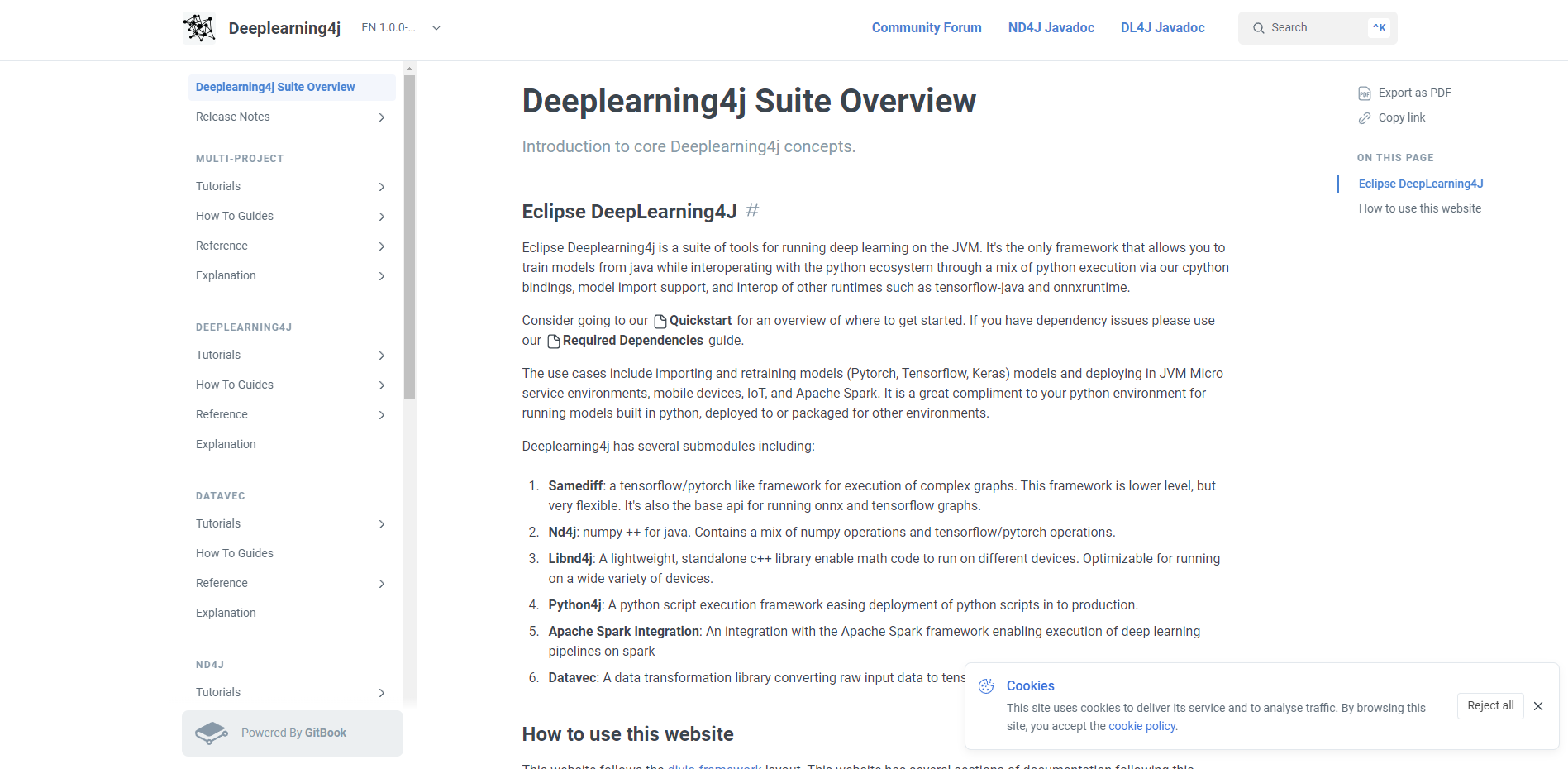1568x769 pixels.
Task: Expand the Release Notes section
Action: (x=382, y=117)
